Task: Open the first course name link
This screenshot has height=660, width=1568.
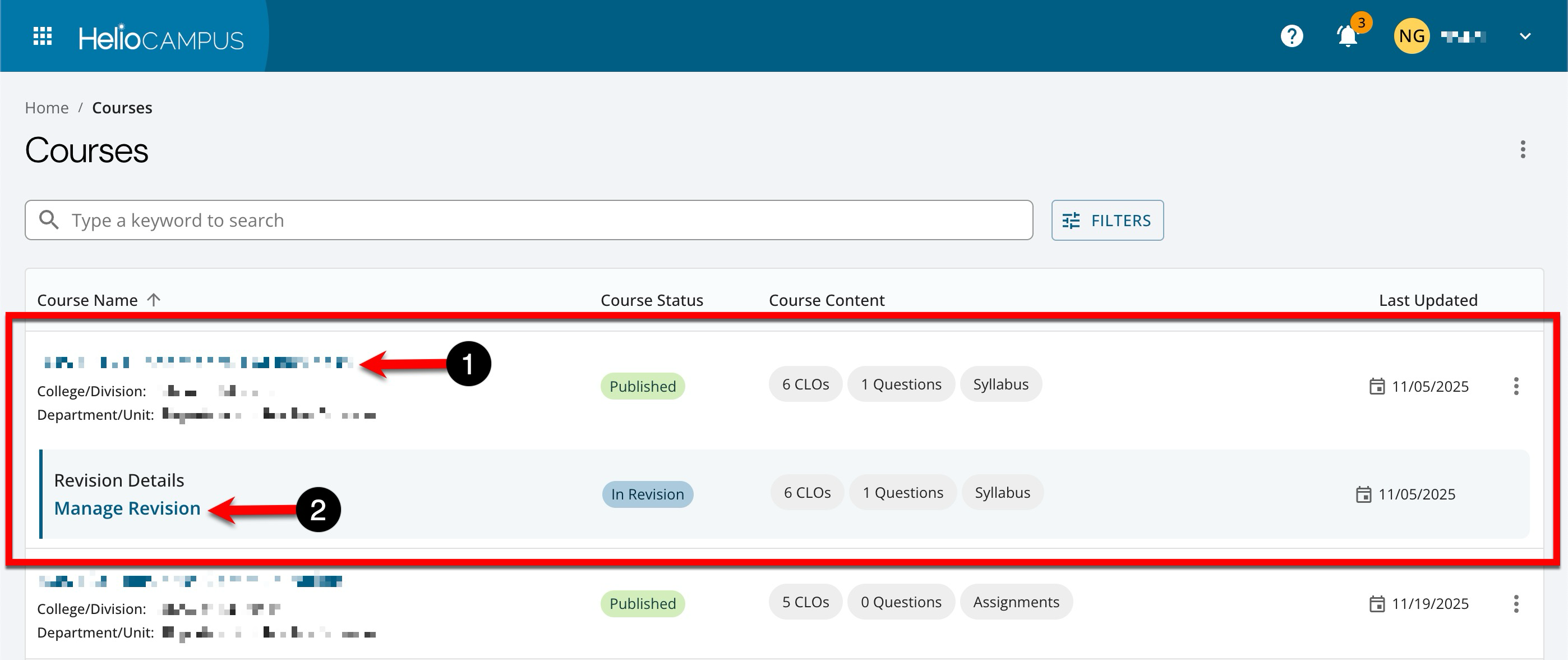Action: pos(198,363)
